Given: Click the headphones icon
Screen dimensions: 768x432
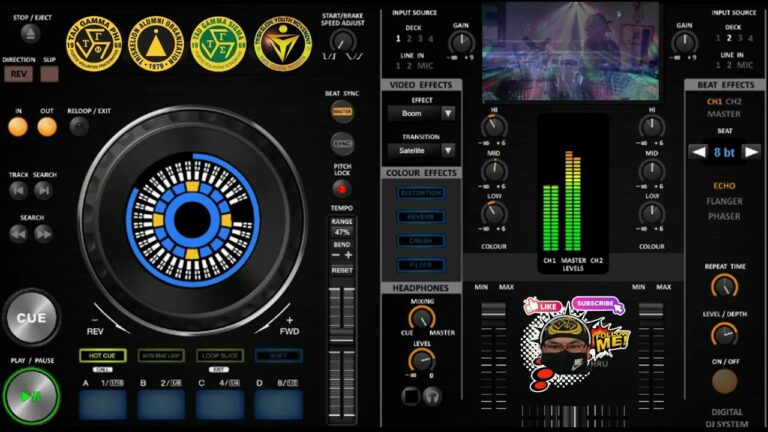Looking at the screenshot, I should click(432, 396).
